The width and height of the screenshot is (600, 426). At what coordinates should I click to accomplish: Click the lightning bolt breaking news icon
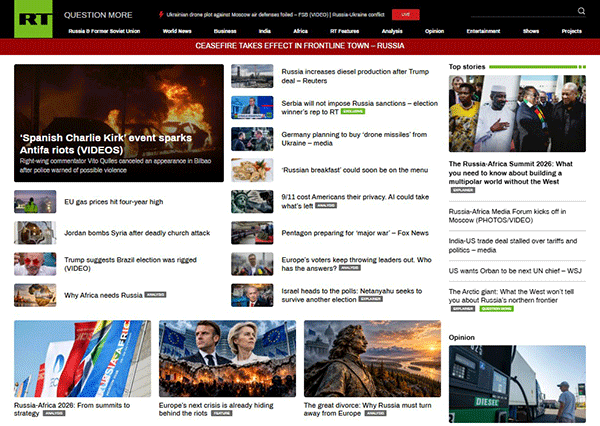pyautogui.click(x=161, y=15)
